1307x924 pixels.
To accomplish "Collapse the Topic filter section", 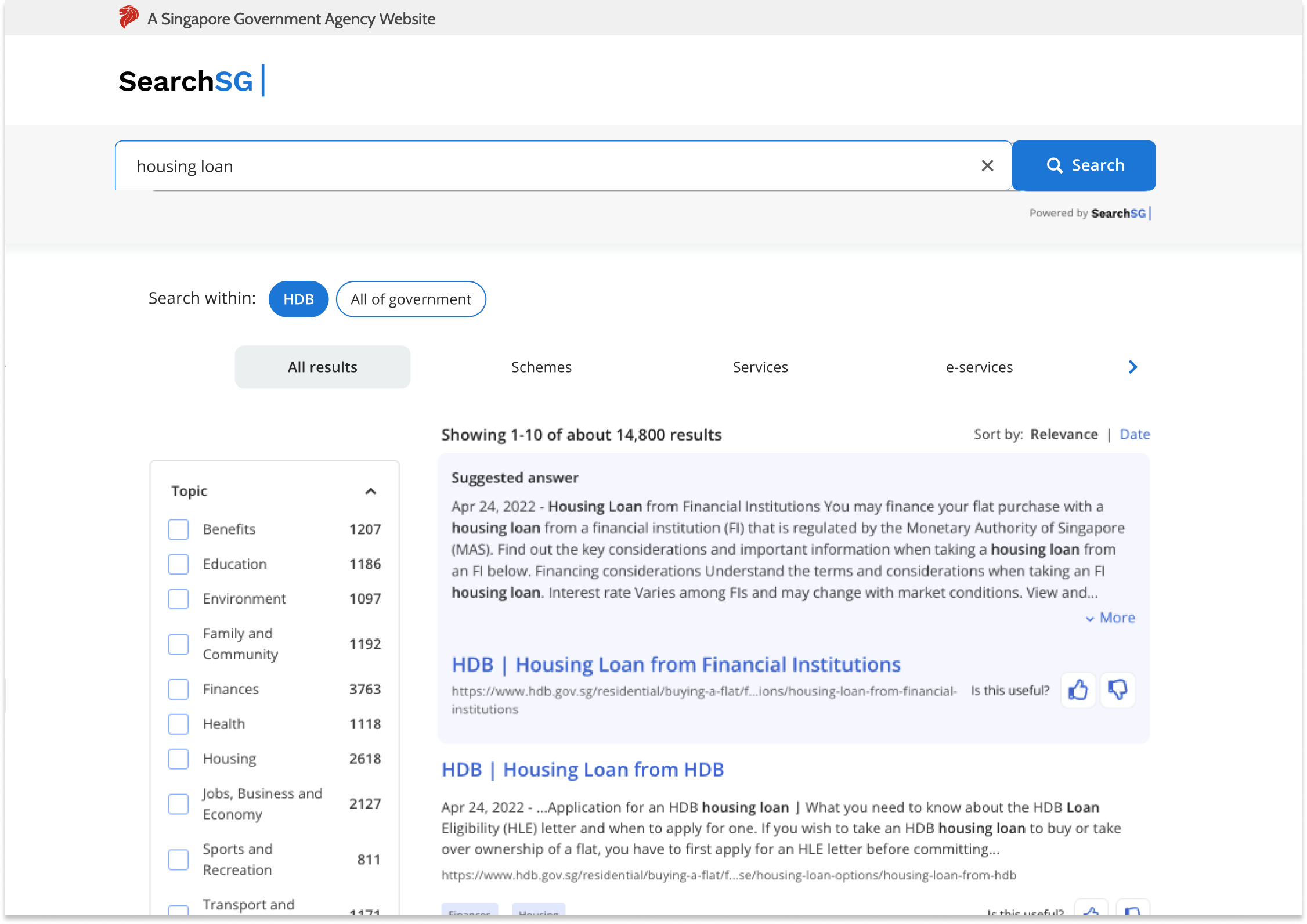I will 371,491.
